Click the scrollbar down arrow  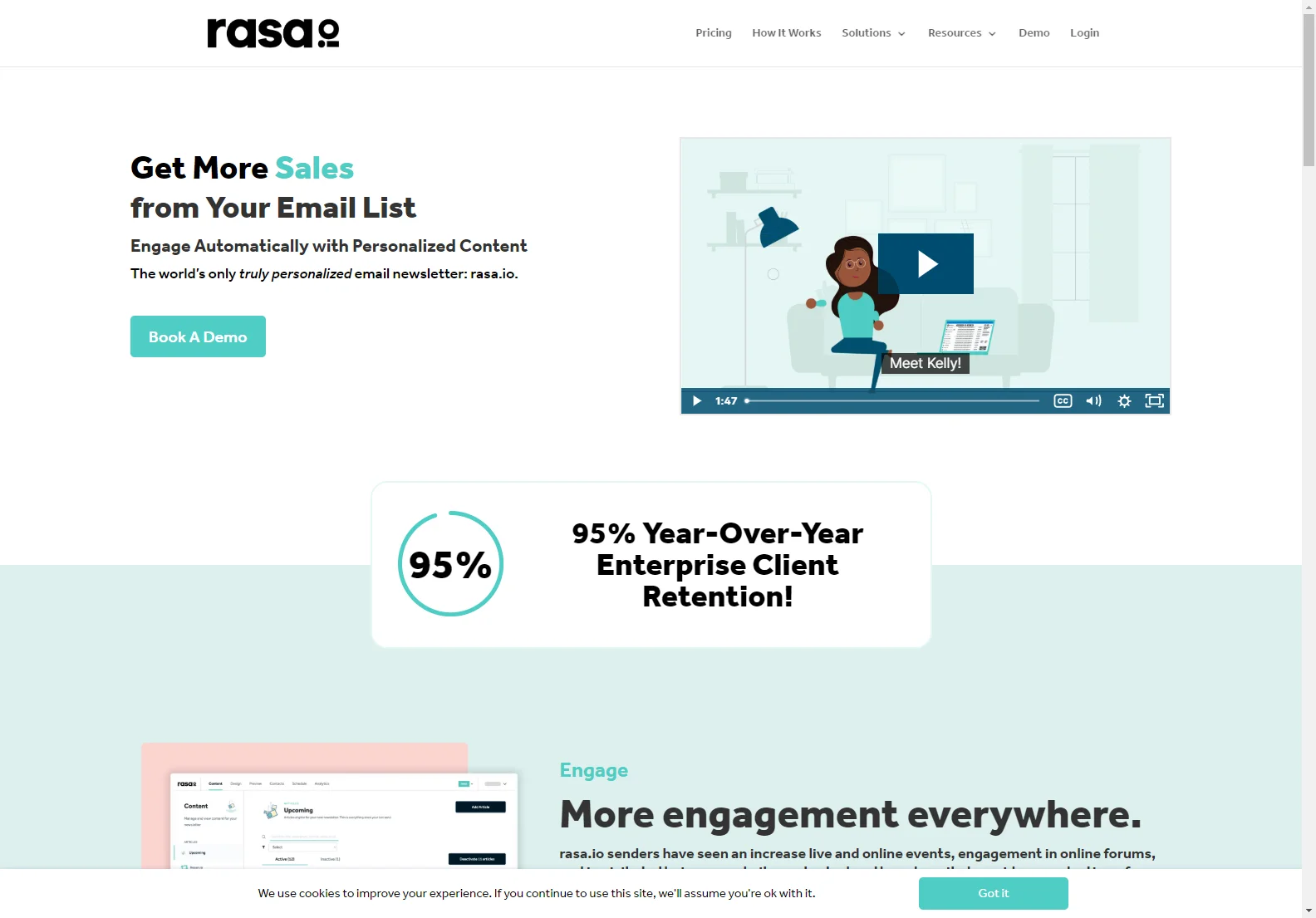[1309, 911]
